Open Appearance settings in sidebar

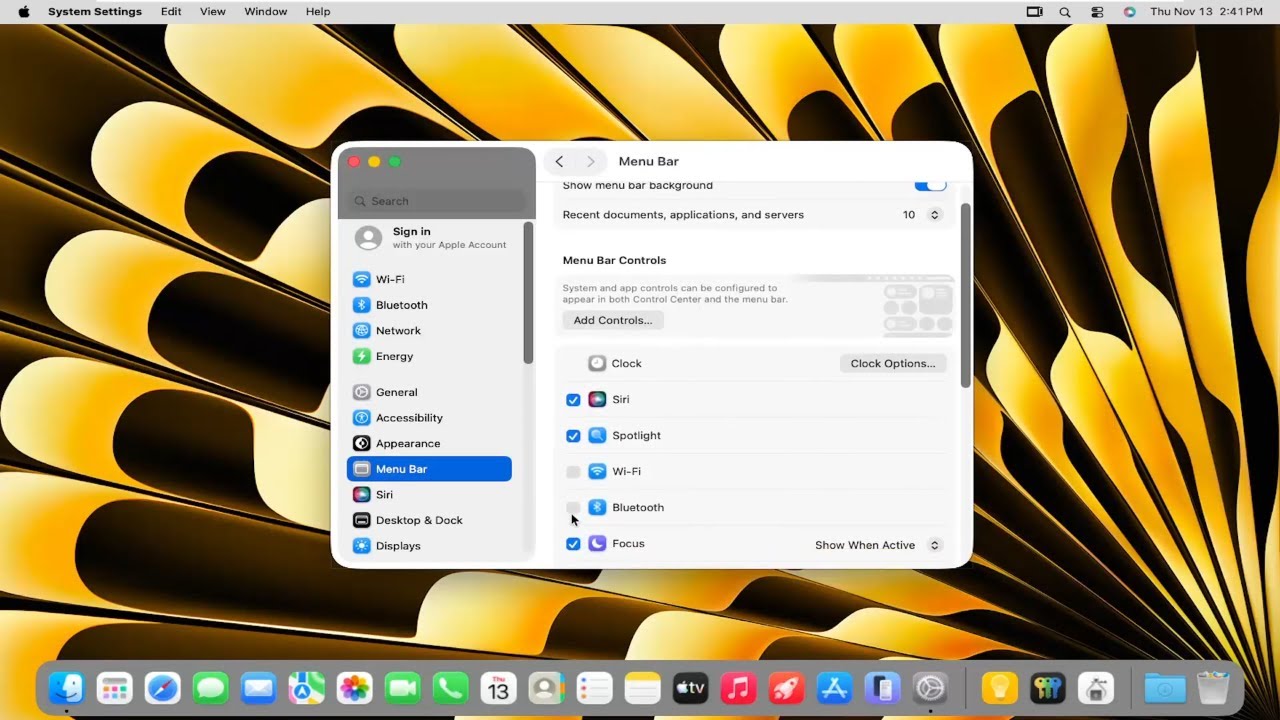429,443
